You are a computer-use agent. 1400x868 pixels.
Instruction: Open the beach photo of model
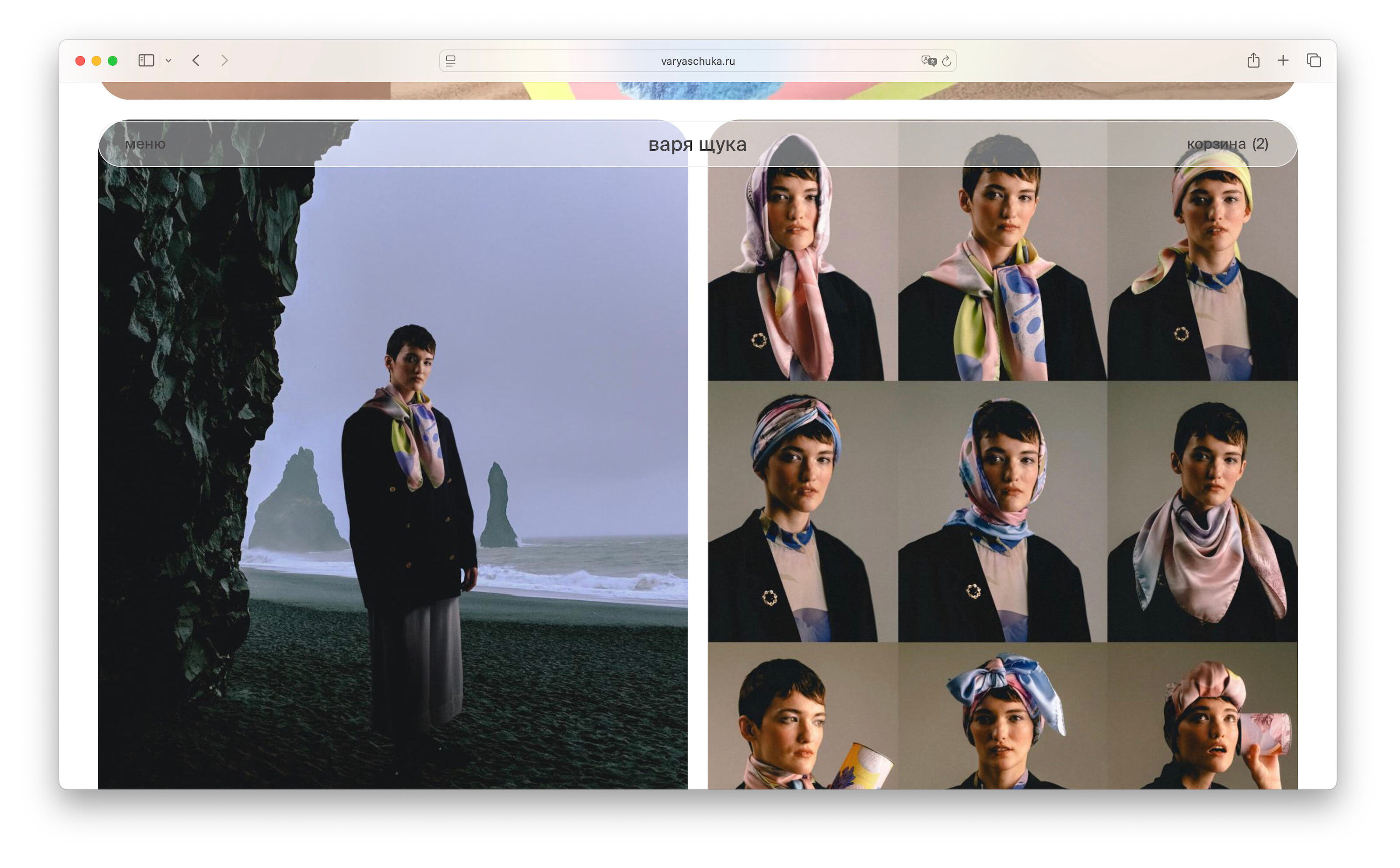click(392, 477)
